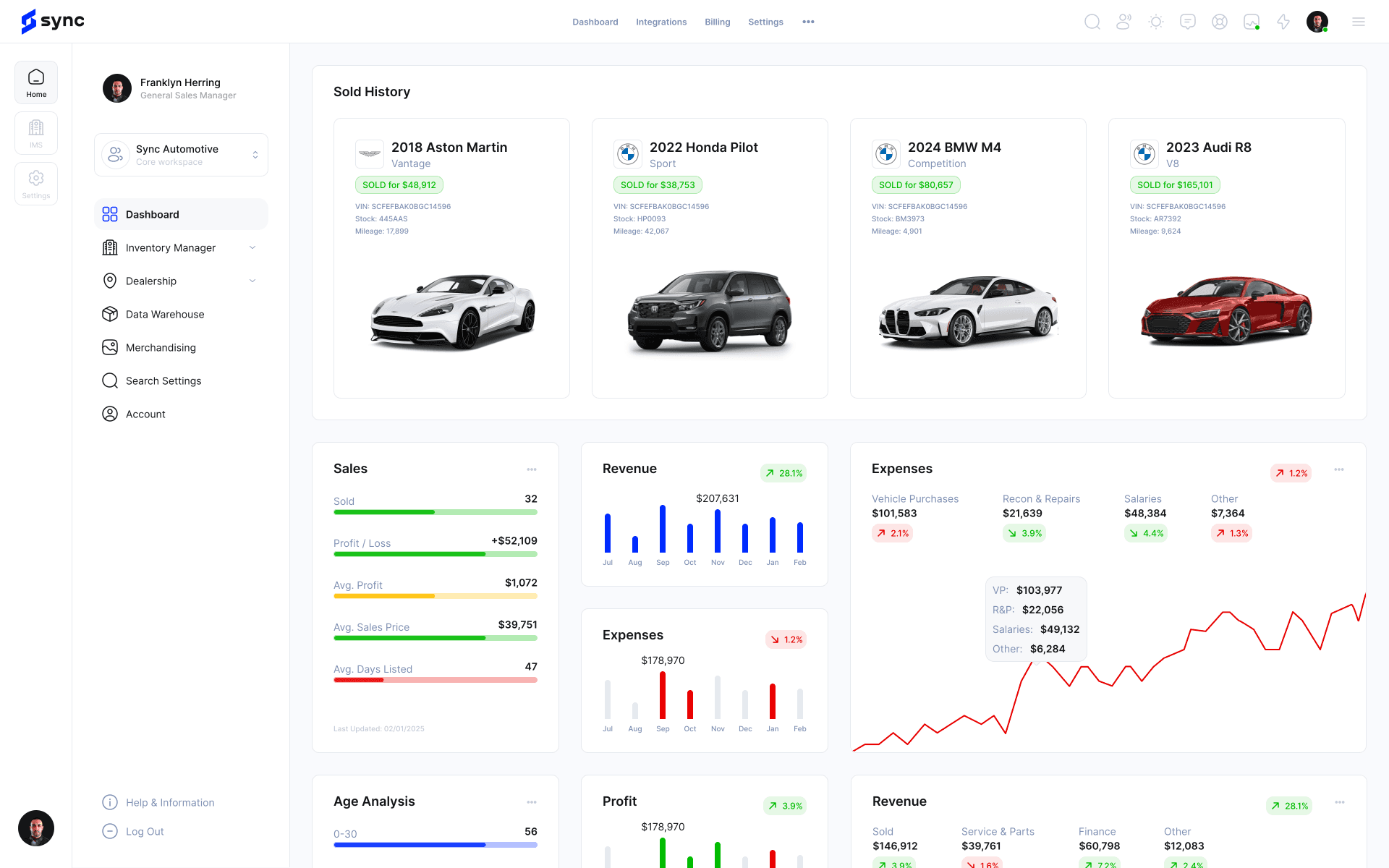Viewport: 1389px width, 868px height.
Task: Click the Aston Martin brand logo
Action: [370, 154]
